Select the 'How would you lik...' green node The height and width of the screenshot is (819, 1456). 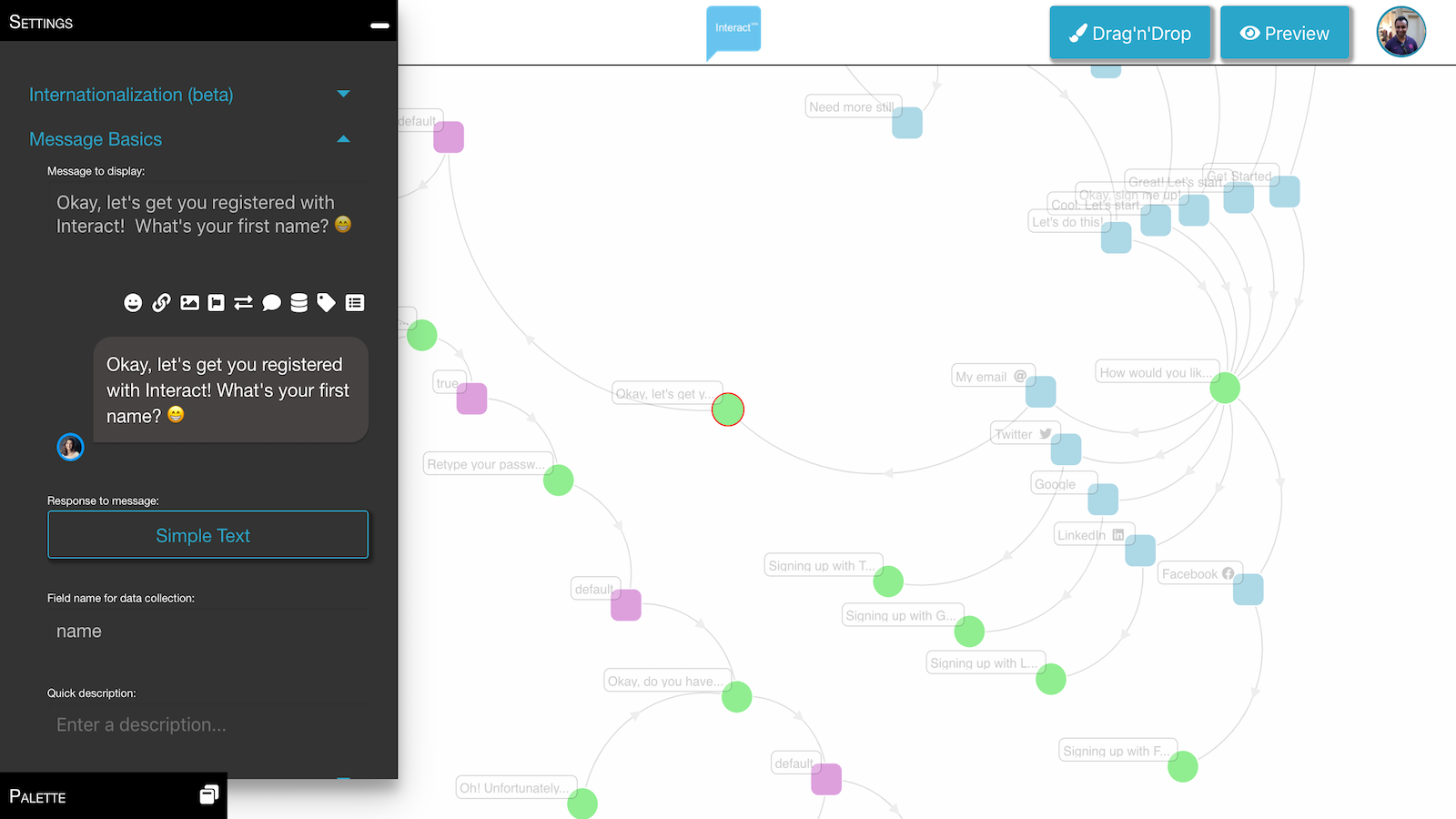pos(1225,388)
